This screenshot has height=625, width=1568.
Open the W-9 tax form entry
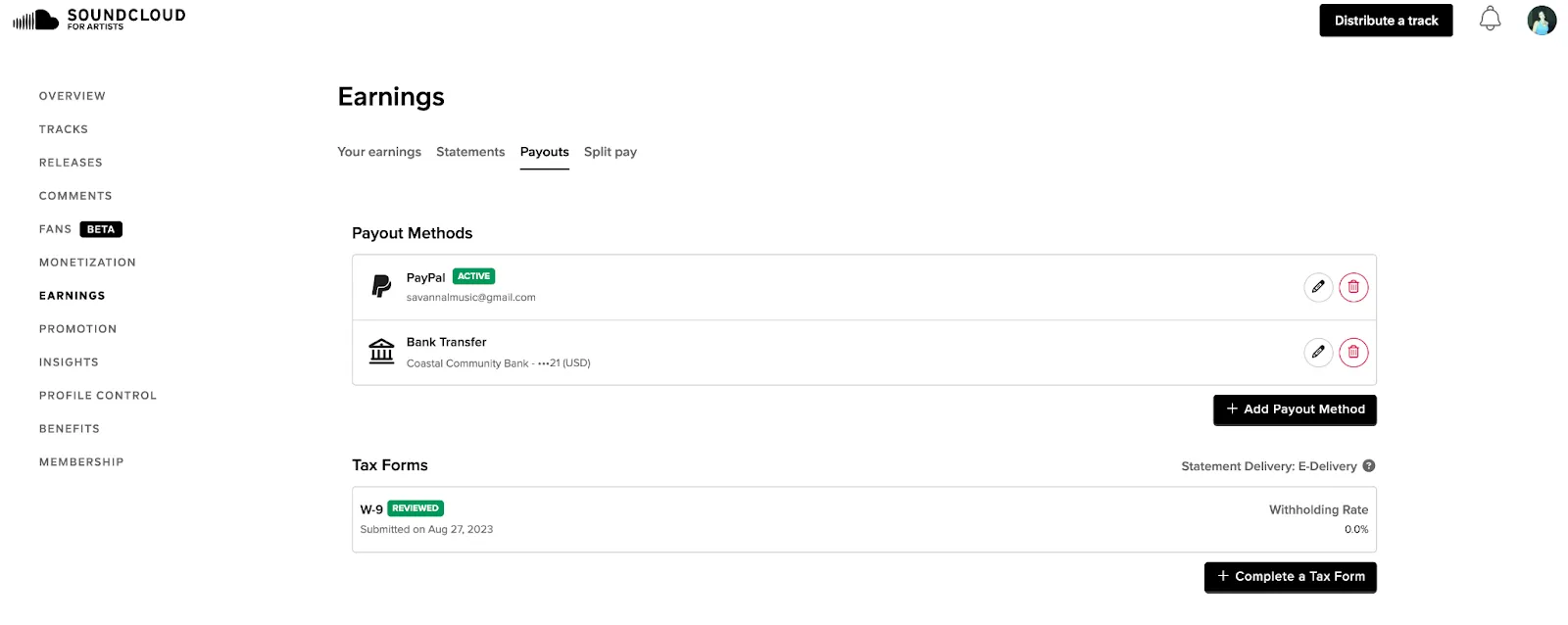coord(864,519)
